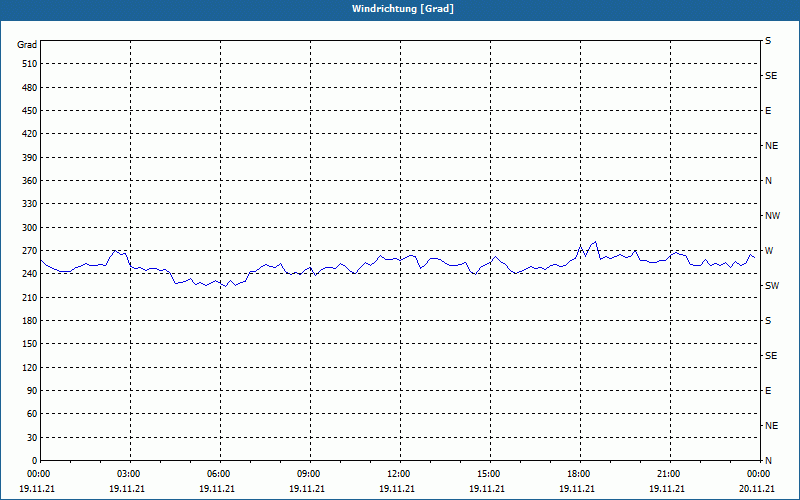Click the 90 degree axis value

coord(32,391)
